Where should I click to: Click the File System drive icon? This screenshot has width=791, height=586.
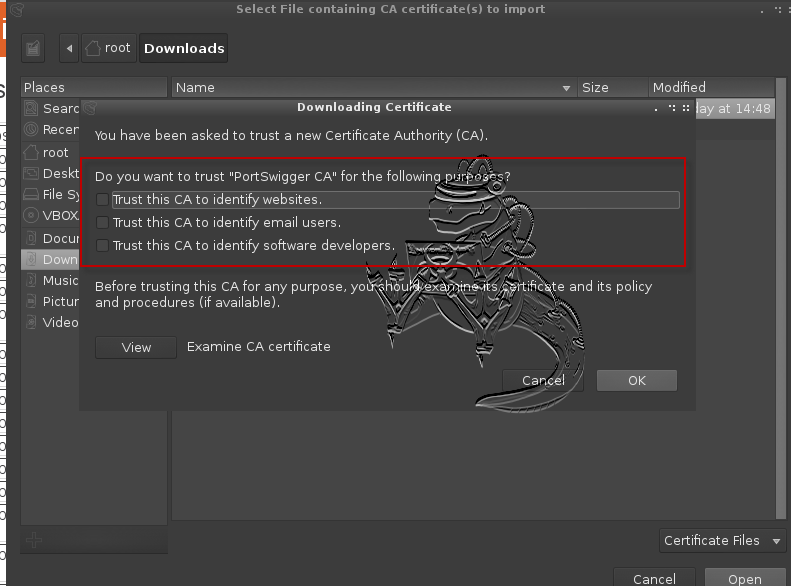[x=31, y=194]
